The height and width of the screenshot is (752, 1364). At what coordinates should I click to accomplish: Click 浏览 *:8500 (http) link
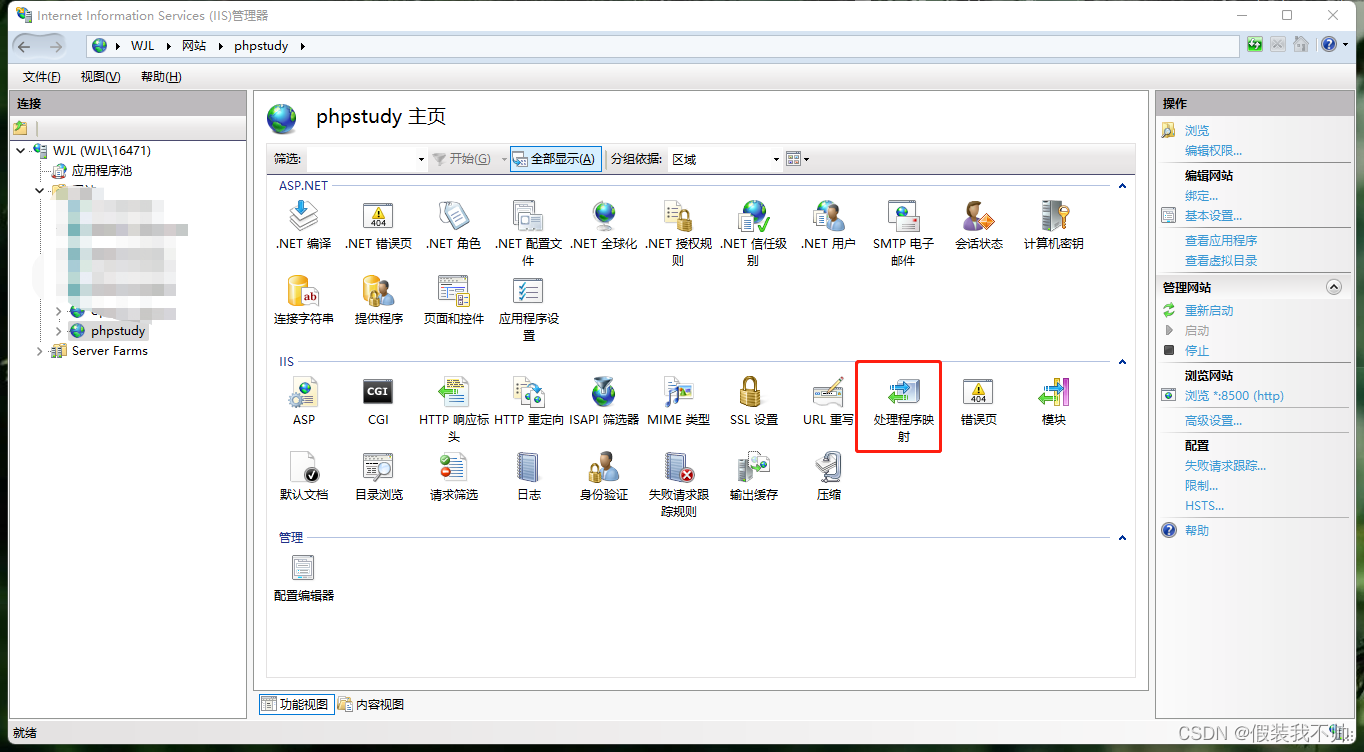pyautogui.click(x=1234, y=396)
